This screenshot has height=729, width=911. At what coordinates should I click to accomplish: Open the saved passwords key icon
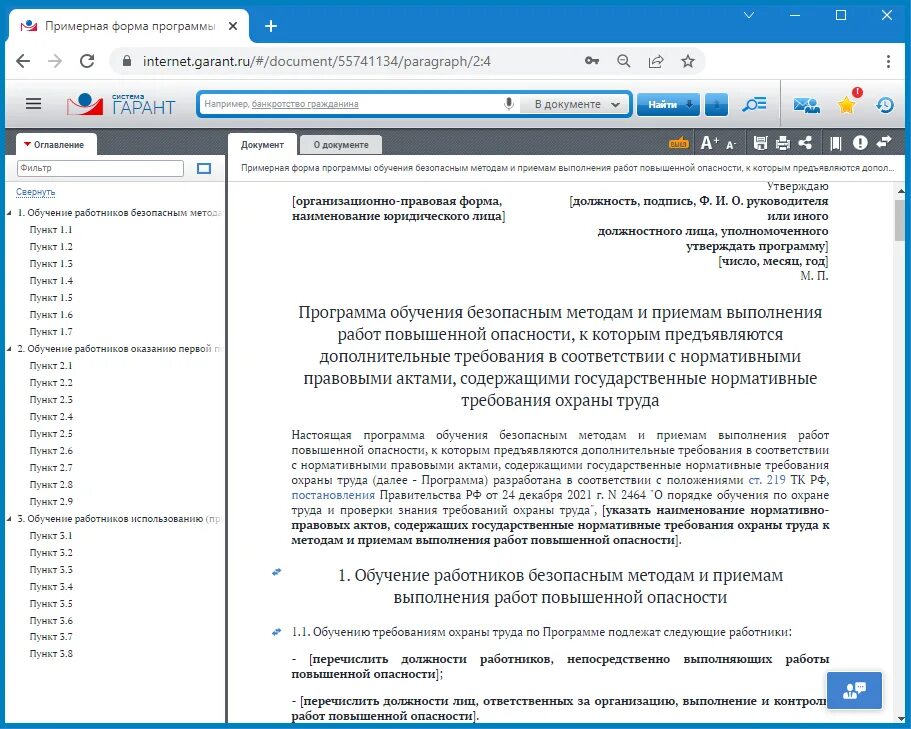[591, 61]
